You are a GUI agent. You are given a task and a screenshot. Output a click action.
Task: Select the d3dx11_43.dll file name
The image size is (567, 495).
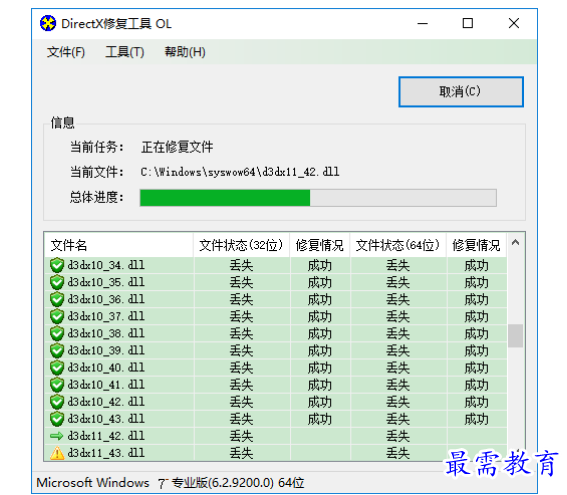(106, 453)
